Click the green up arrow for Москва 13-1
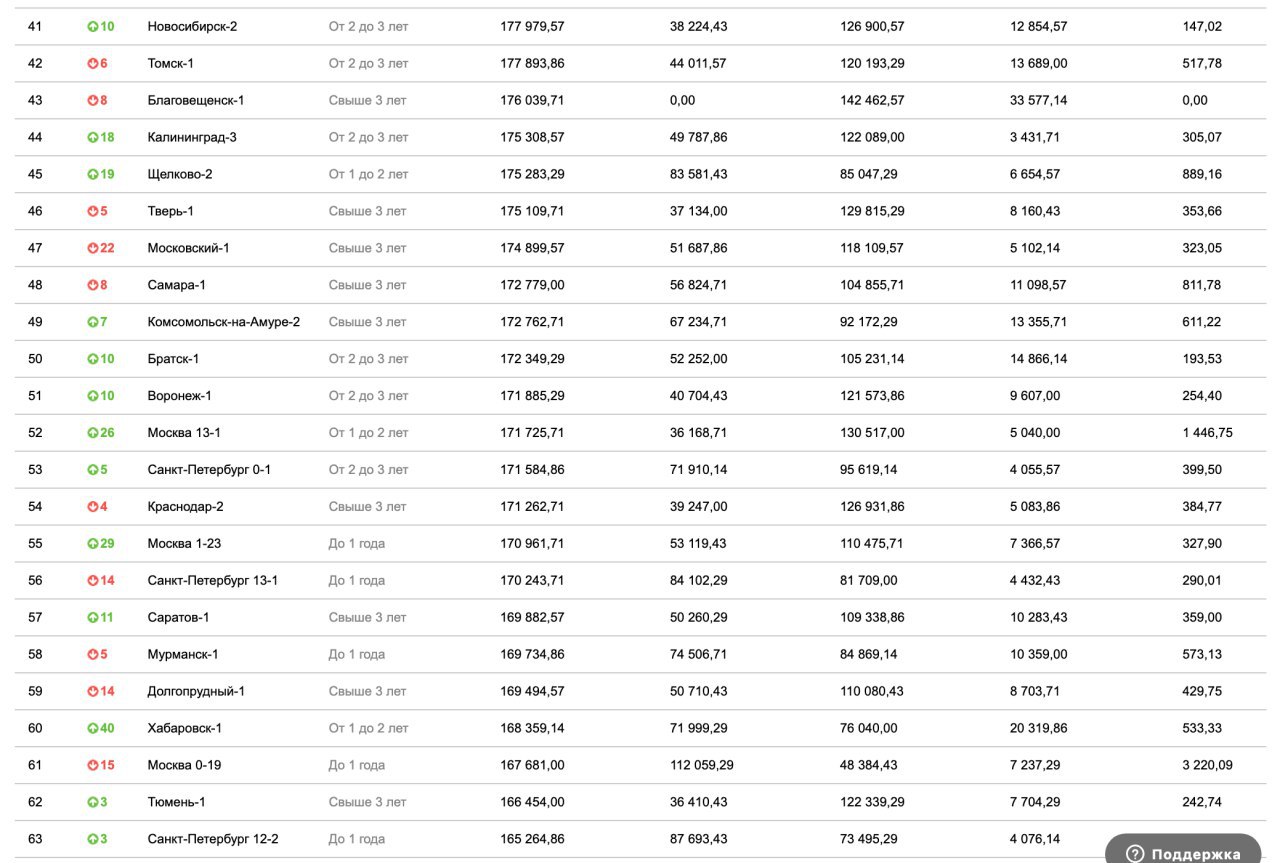 [x=93, y=434]
